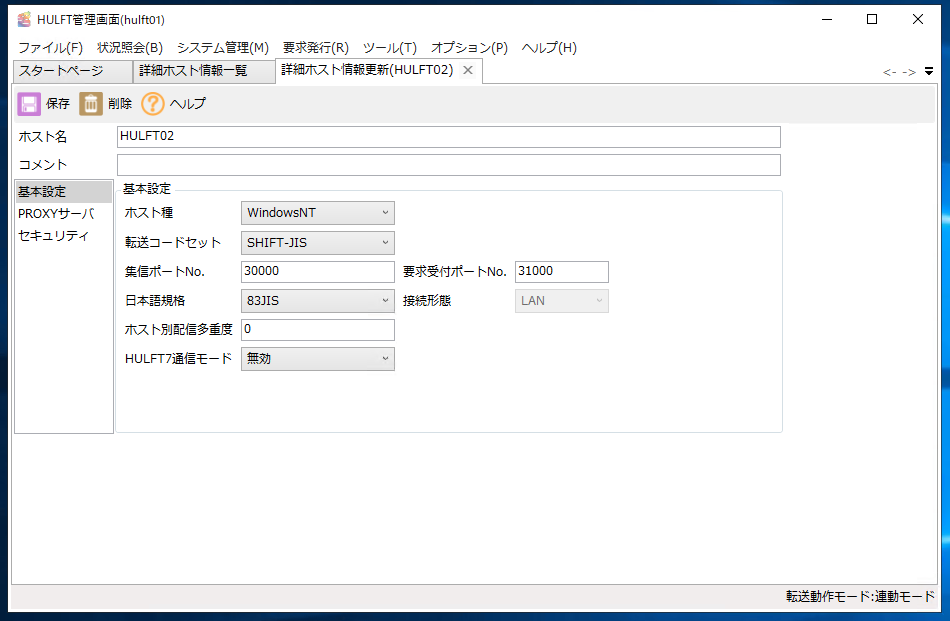Screen dimensions: 950x621
Task: Close the HULFT管理画面 window
Action: click(917, 19)
